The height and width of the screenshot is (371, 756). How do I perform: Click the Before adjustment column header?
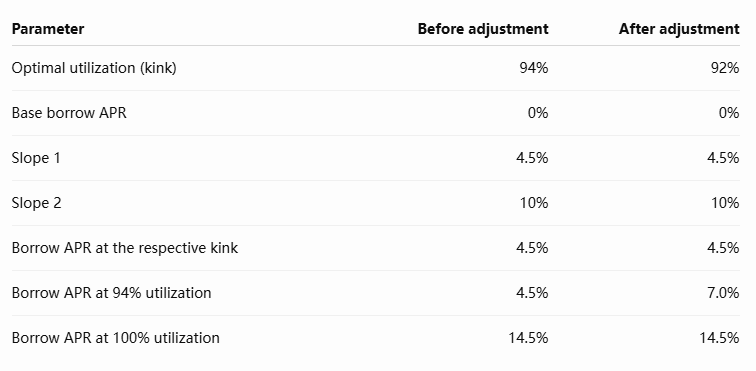(483, 29)
